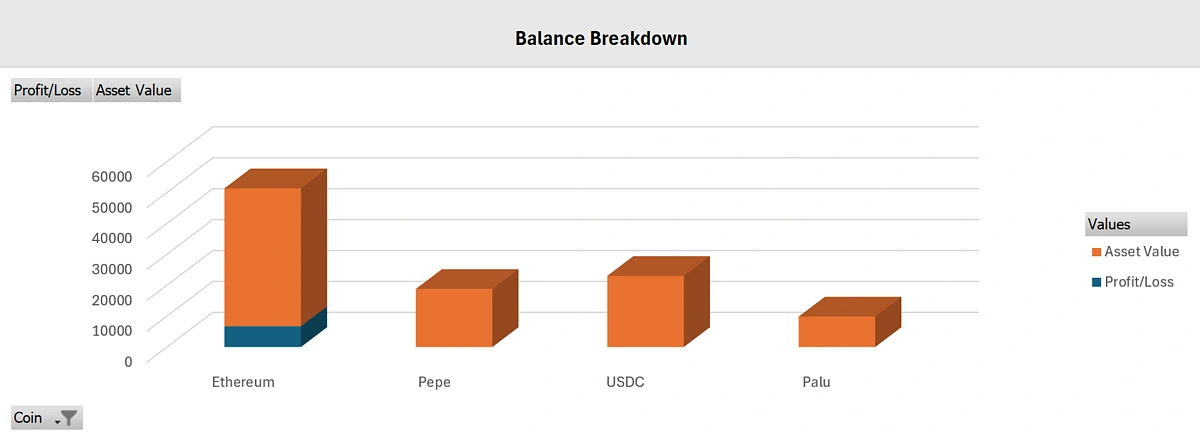Select the Palu category axis label
Screen dimensions: 1200x438
click(x=816, y=382)
